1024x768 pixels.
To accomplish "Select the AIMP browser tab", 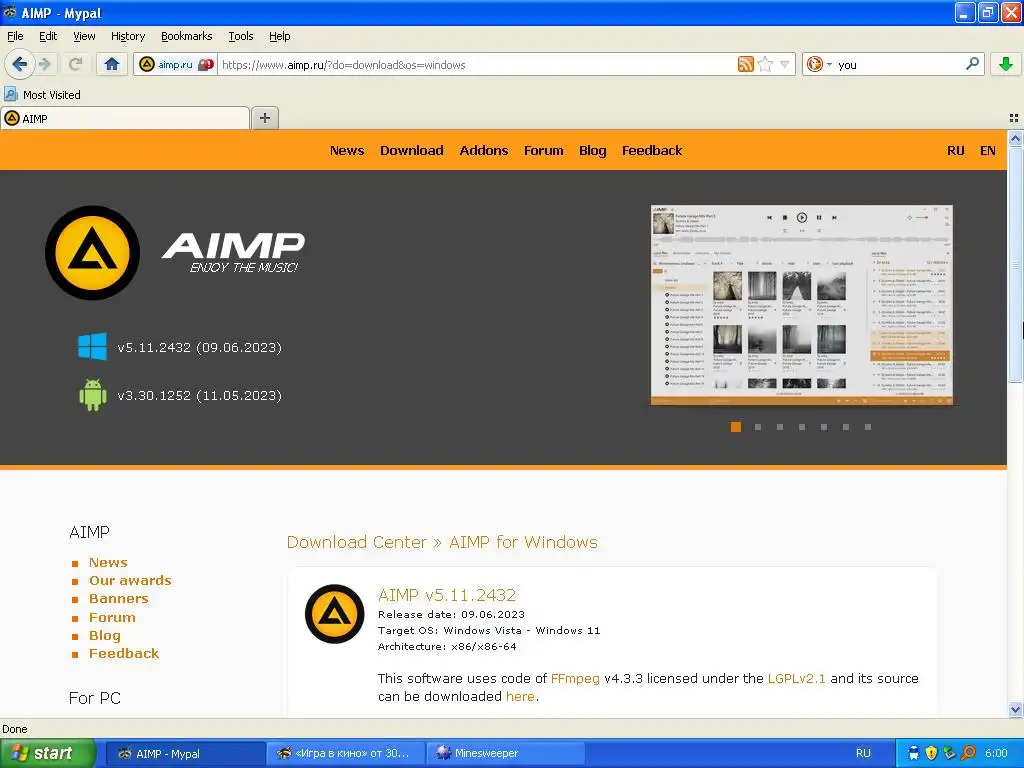I will pyautogui.click(x=125, y=118).
